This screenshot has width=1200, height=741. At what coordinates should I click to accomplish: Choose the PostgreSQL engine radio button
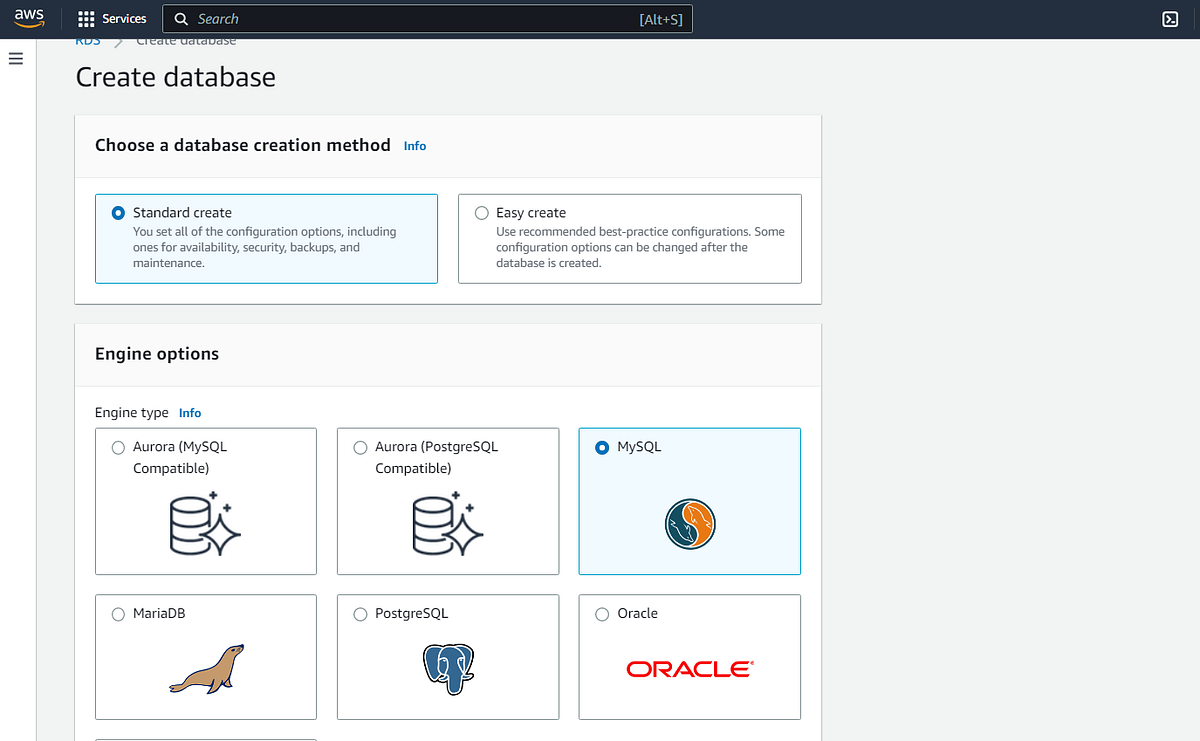(359, 613)
